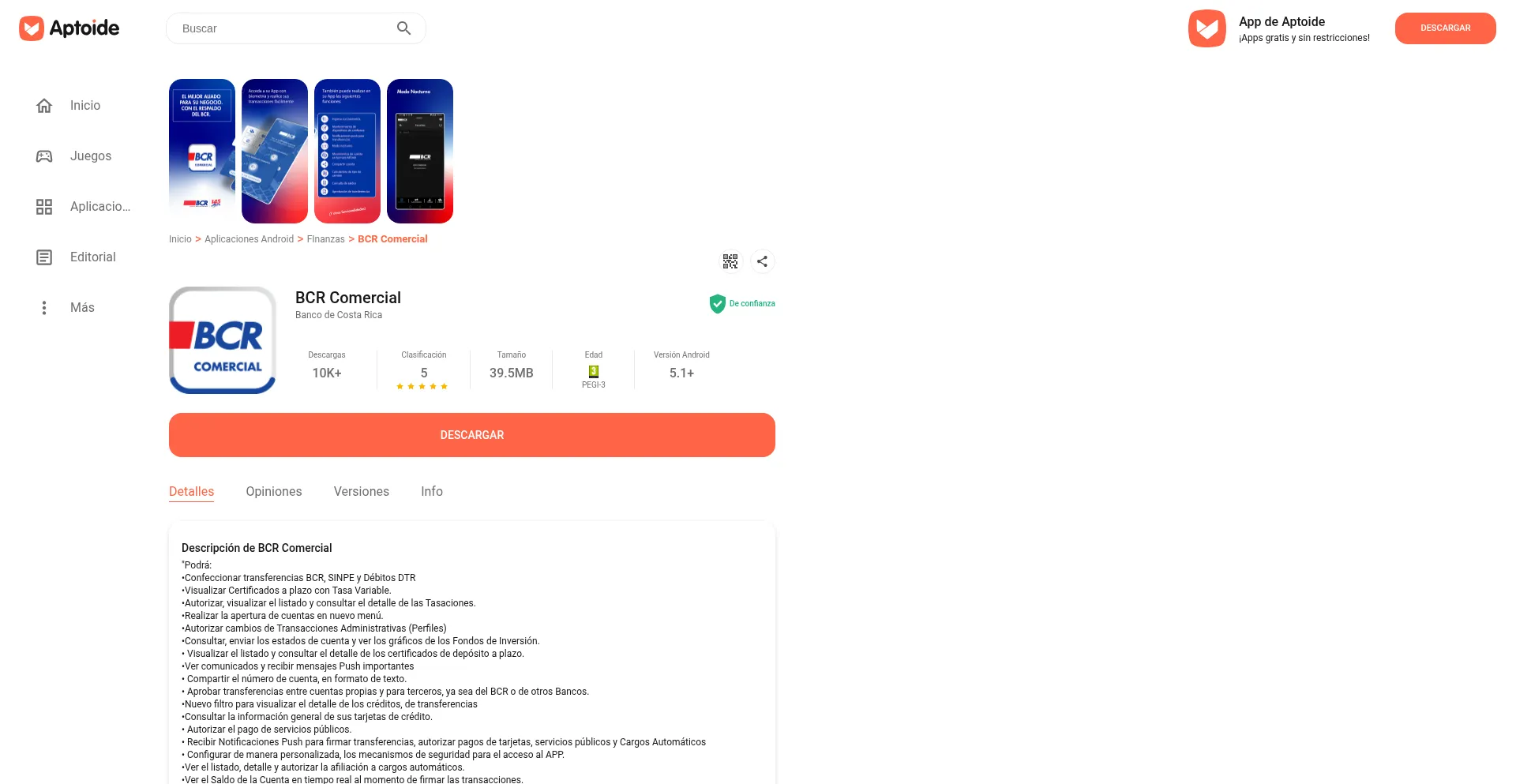1516x784 pixels.
Task: Click the BCR Comercial app icon
Action: pos(223,340)
